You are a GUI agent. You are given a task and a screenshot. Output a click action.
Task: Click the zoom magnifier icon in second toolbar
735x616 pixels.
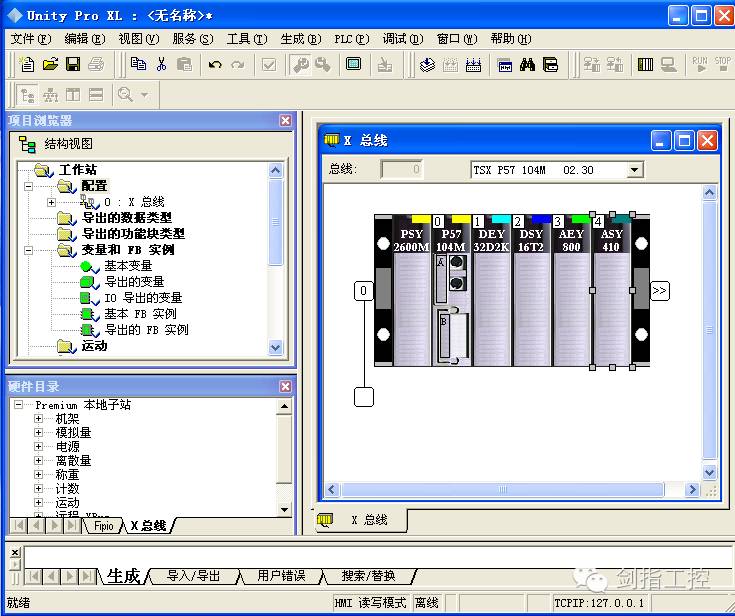pyautogui.click(x=125, y=95)
